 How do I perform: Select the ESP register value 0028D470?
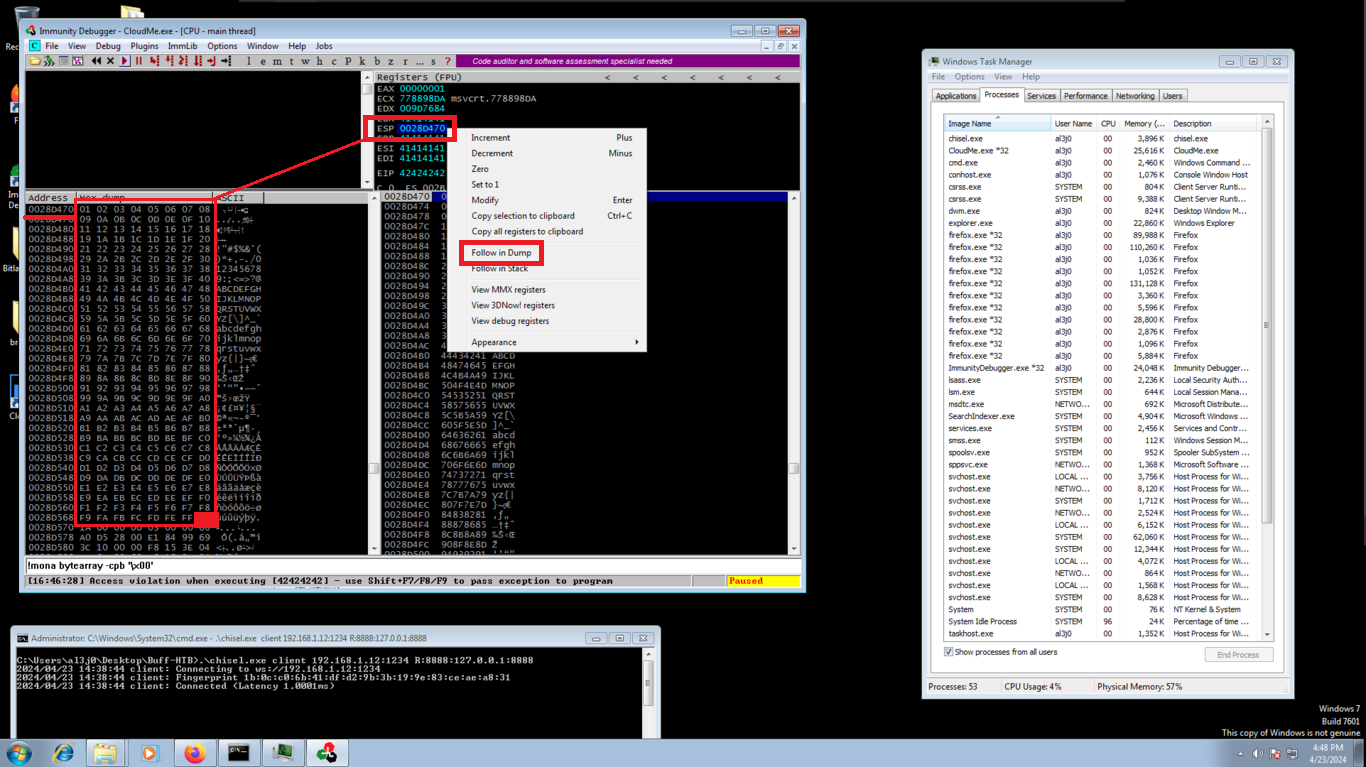(x=422, y=129)
